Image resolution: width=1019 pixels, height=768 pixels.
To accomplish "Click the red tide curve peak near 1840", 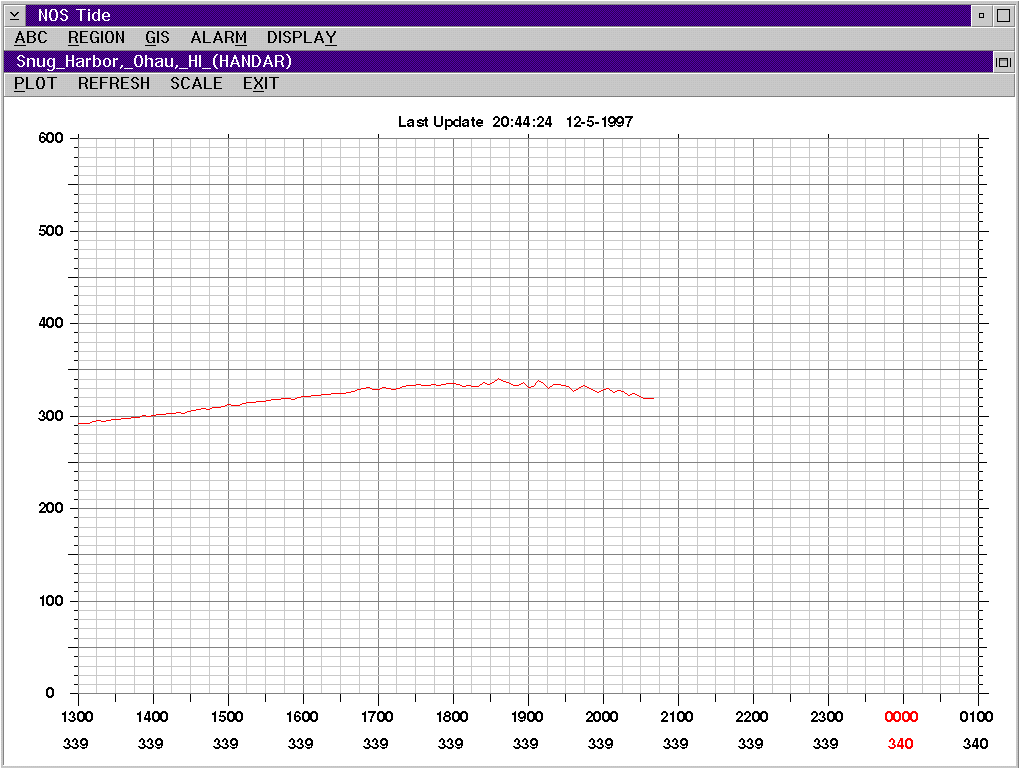I will 498,379.
